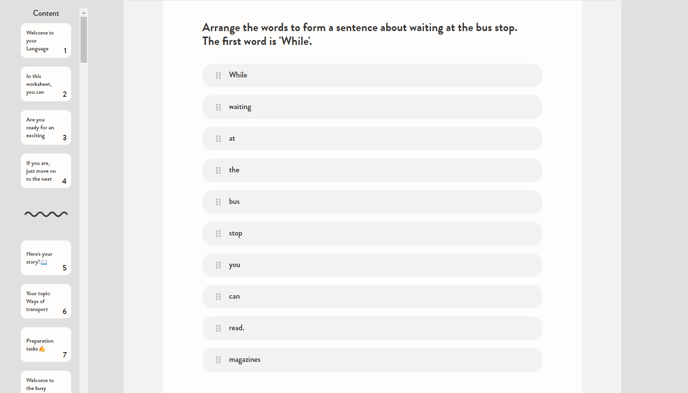Click the drag handle next to 'waiting'
Image resolution: width=688 pixels, height=393 pixels.
point(218,107)
